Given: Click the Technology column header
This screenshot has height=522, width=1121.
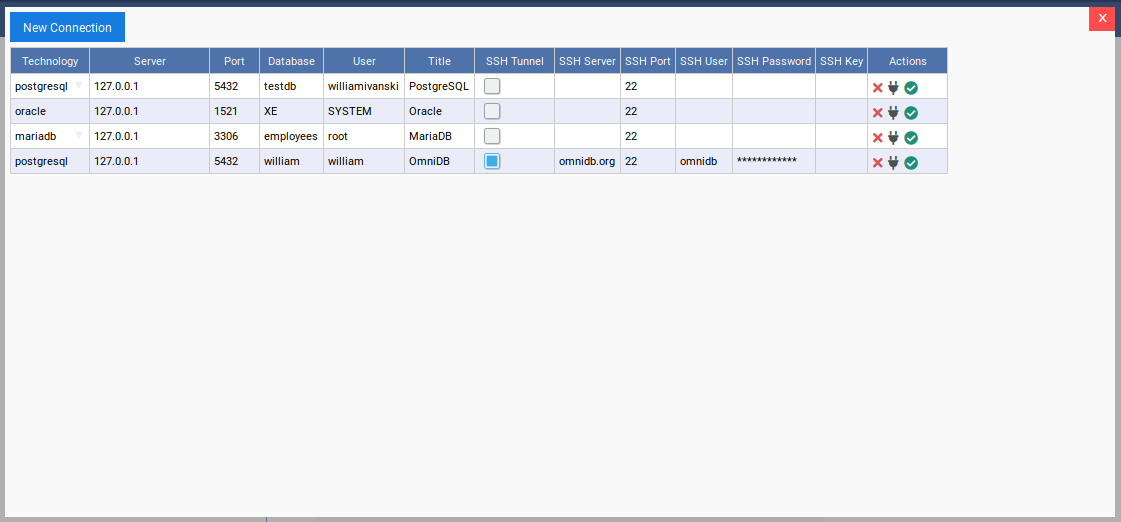Looking at the screenshot, I should [50, 61].
